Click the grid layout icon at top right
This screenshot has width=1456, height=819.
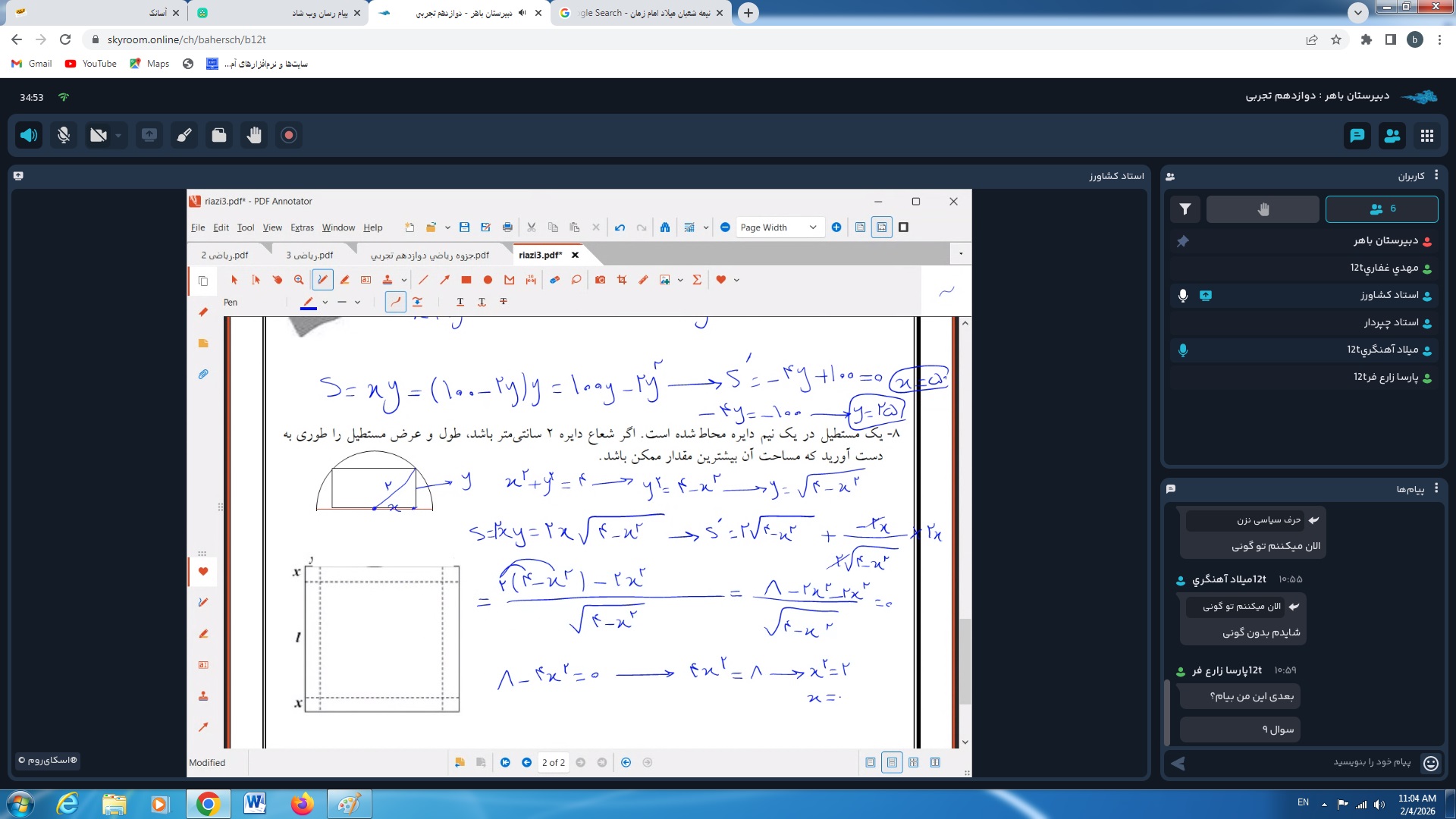(1427, 136)
